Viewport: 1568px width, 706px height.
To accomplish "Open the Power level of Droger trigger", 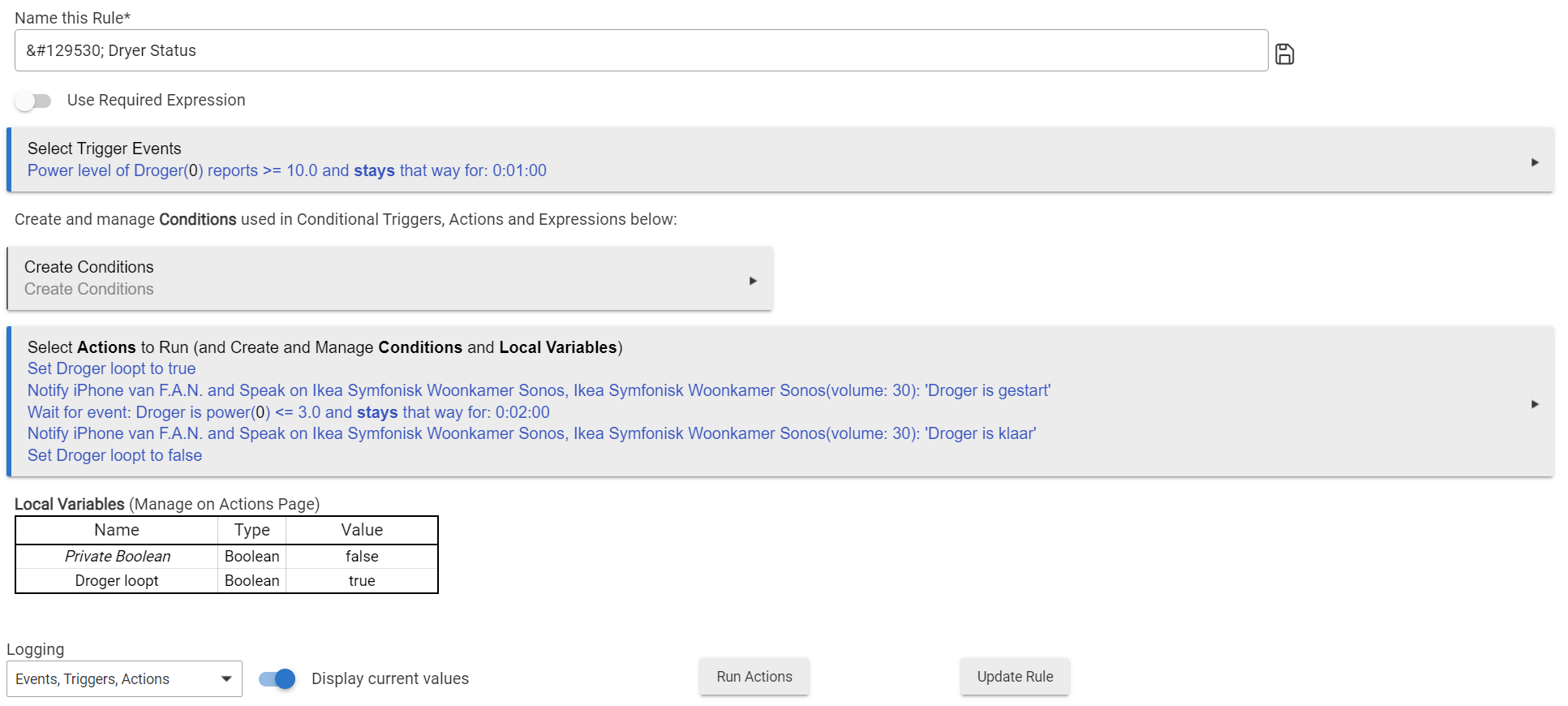I will point(286,171).
